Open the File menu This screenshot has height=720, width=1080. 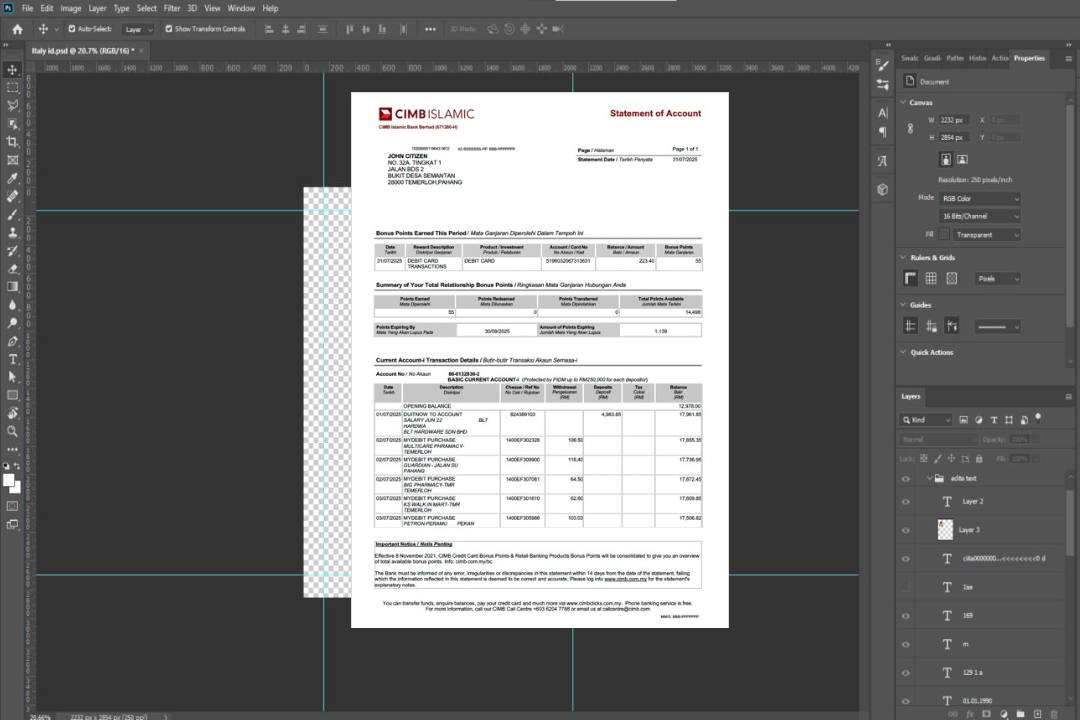click(27, 8)
